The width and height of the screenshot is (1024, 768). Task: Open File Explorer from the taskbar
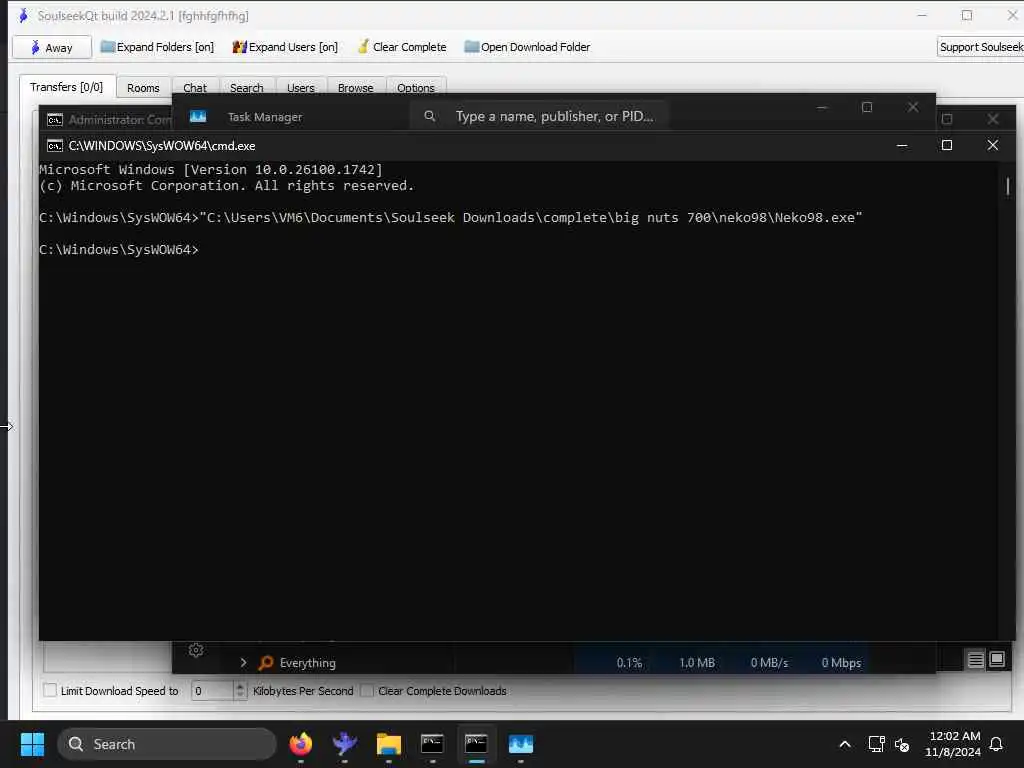389,744
